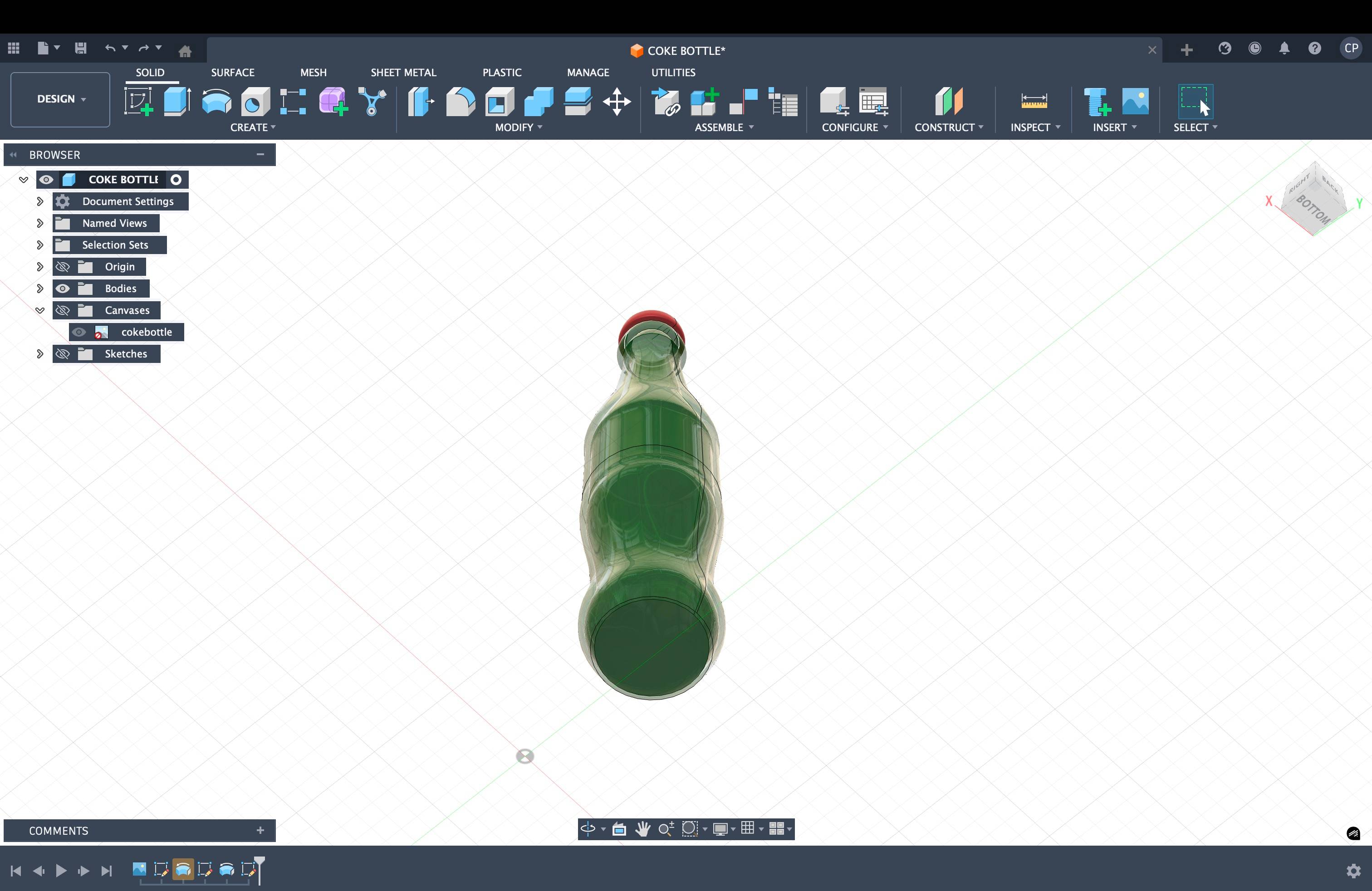Go to the Home tab icon
1372x891 pixels.
pyautogui.click(x=185, y=51)
